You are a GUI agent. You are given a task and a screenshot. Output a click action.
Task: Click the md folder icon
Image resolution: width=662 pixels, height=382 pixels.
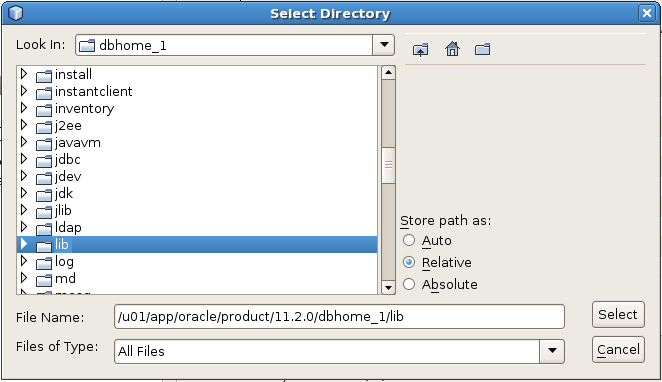coord(43,280)
